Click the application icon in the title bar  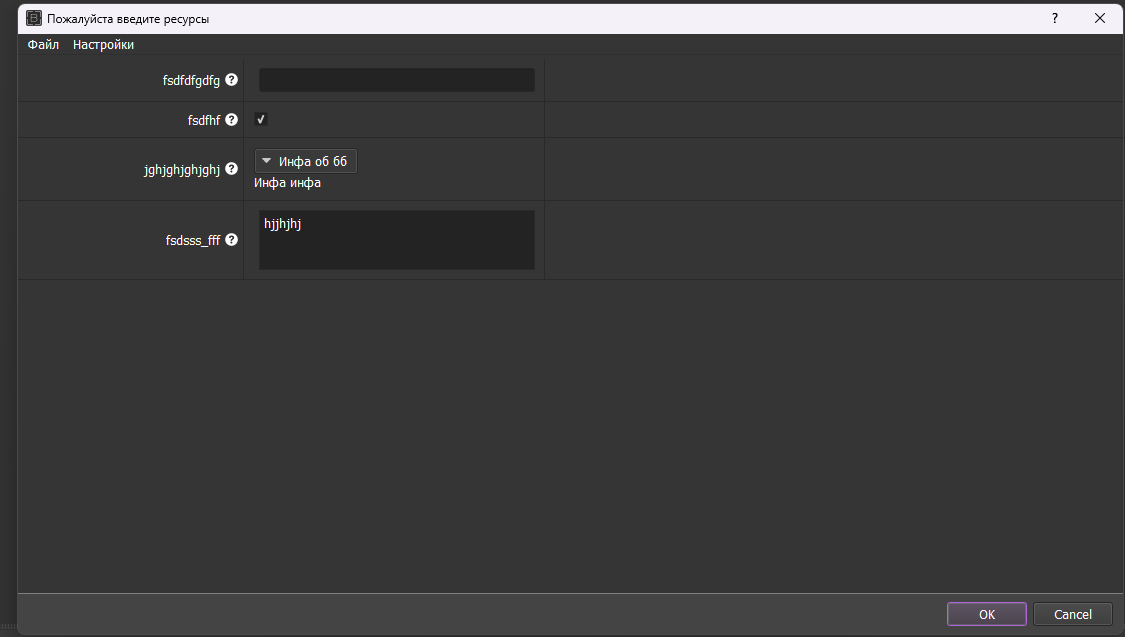(34, 18)
